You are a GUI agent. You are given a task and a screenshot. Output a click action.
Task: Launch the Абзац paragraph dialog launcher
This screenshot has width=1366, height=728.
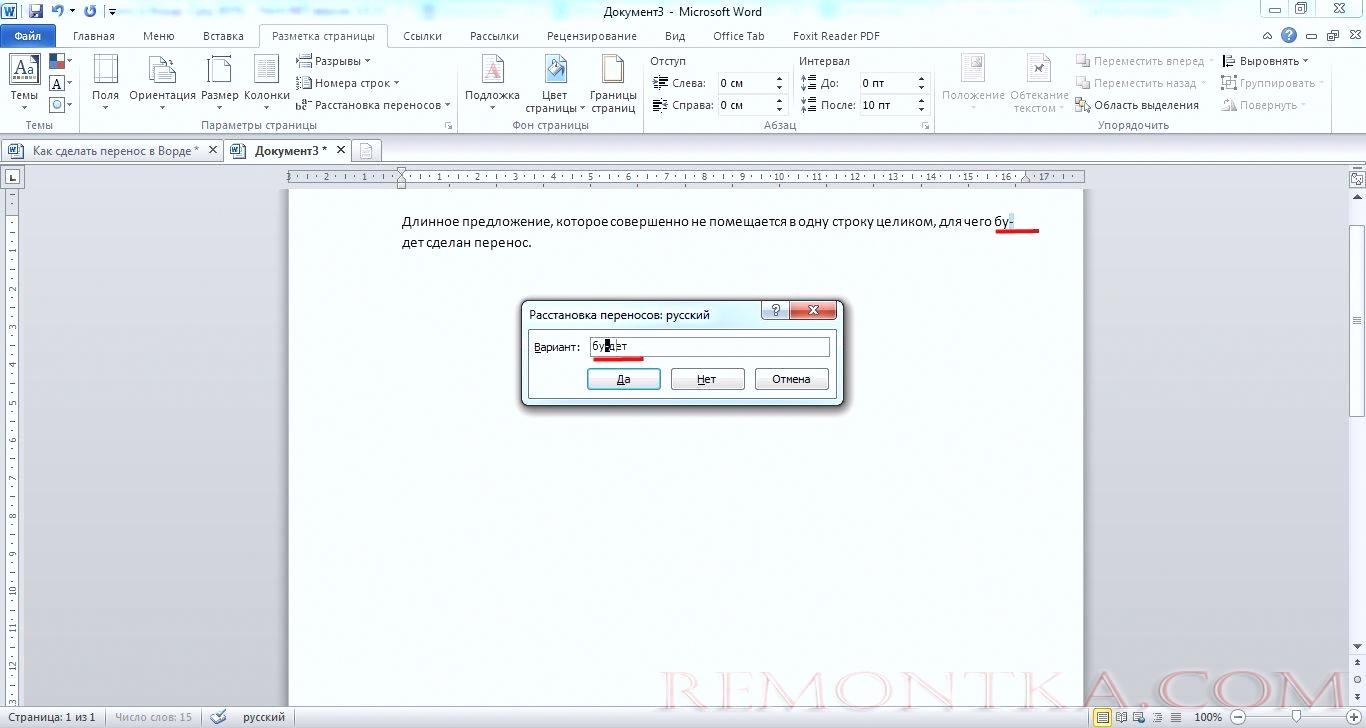pos(927,126)
